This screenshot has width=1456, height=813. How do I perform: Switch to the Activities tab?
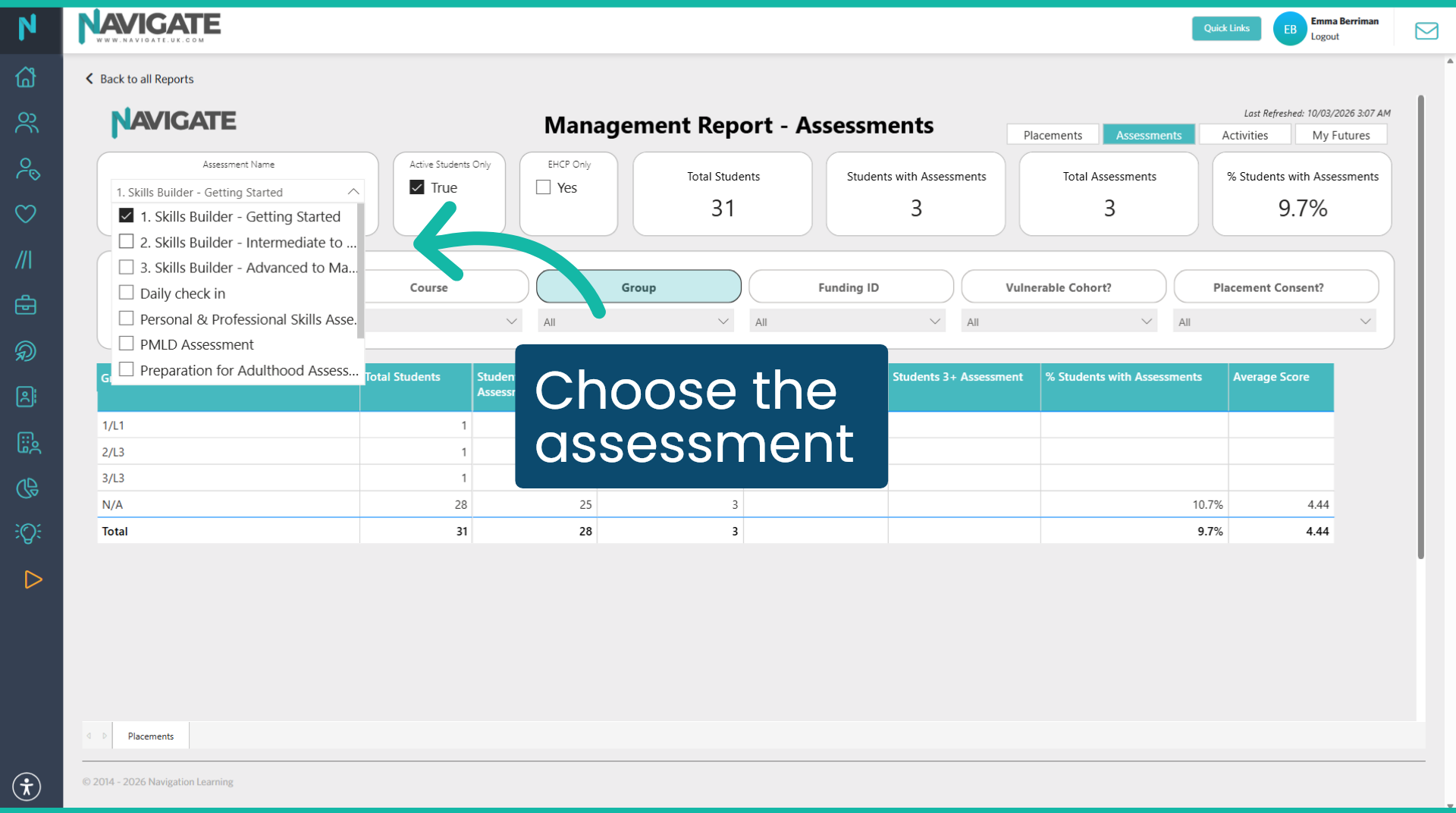pos(1244,134)
